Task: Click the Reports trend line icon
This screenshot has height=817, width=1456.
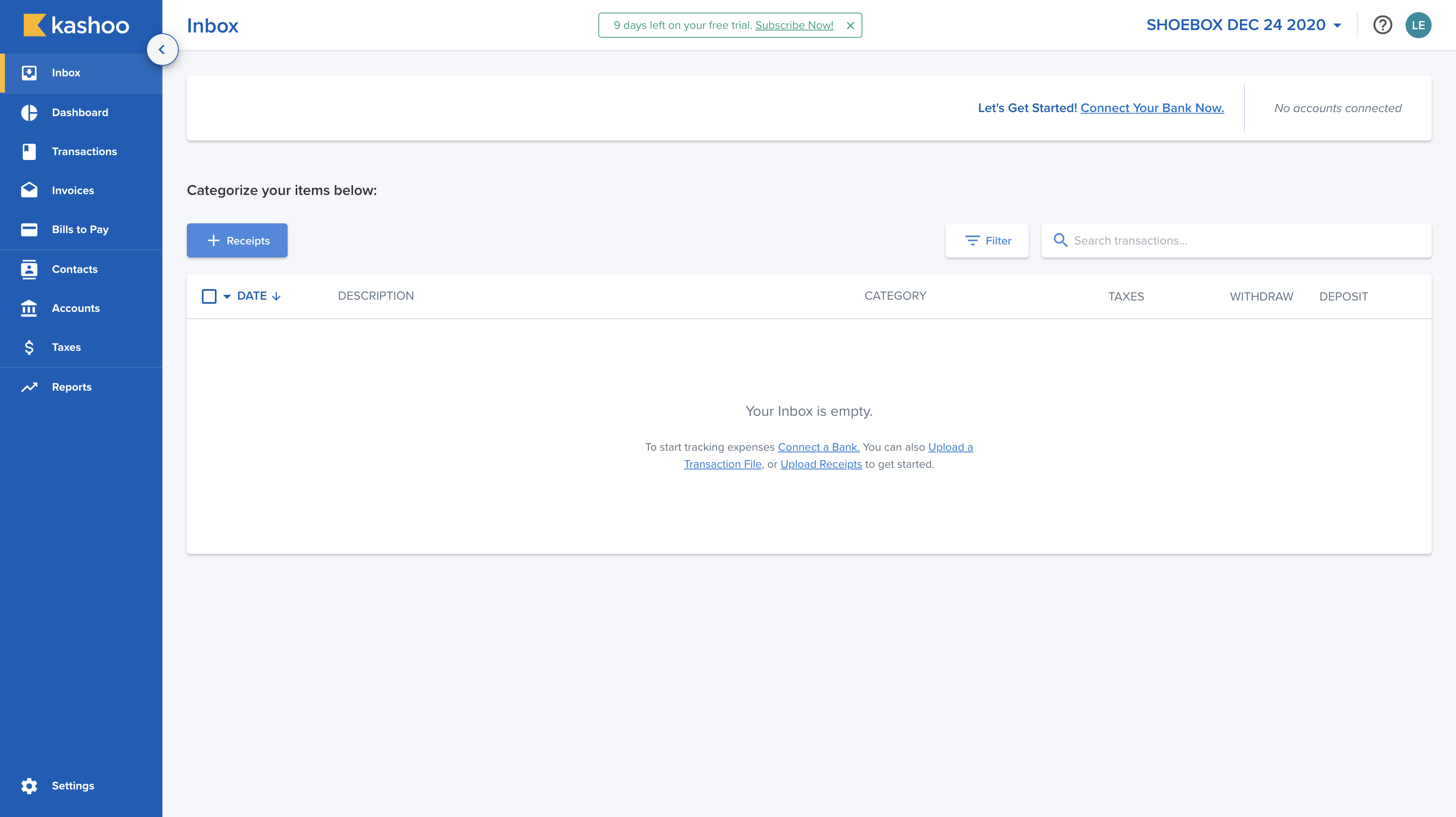Action: pyautogui.click(x=29, y=387)
